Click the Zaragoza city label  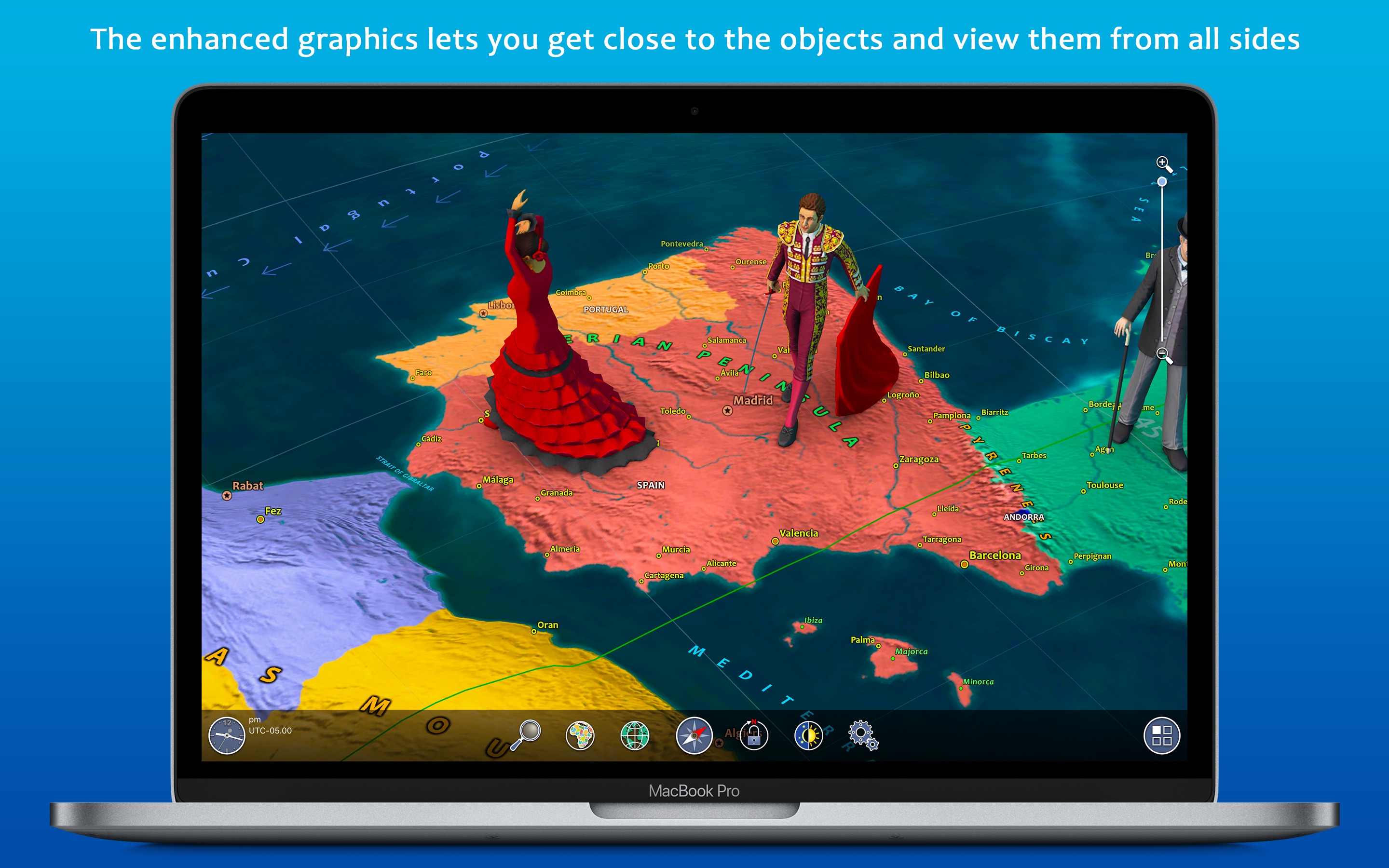point(918,459)
